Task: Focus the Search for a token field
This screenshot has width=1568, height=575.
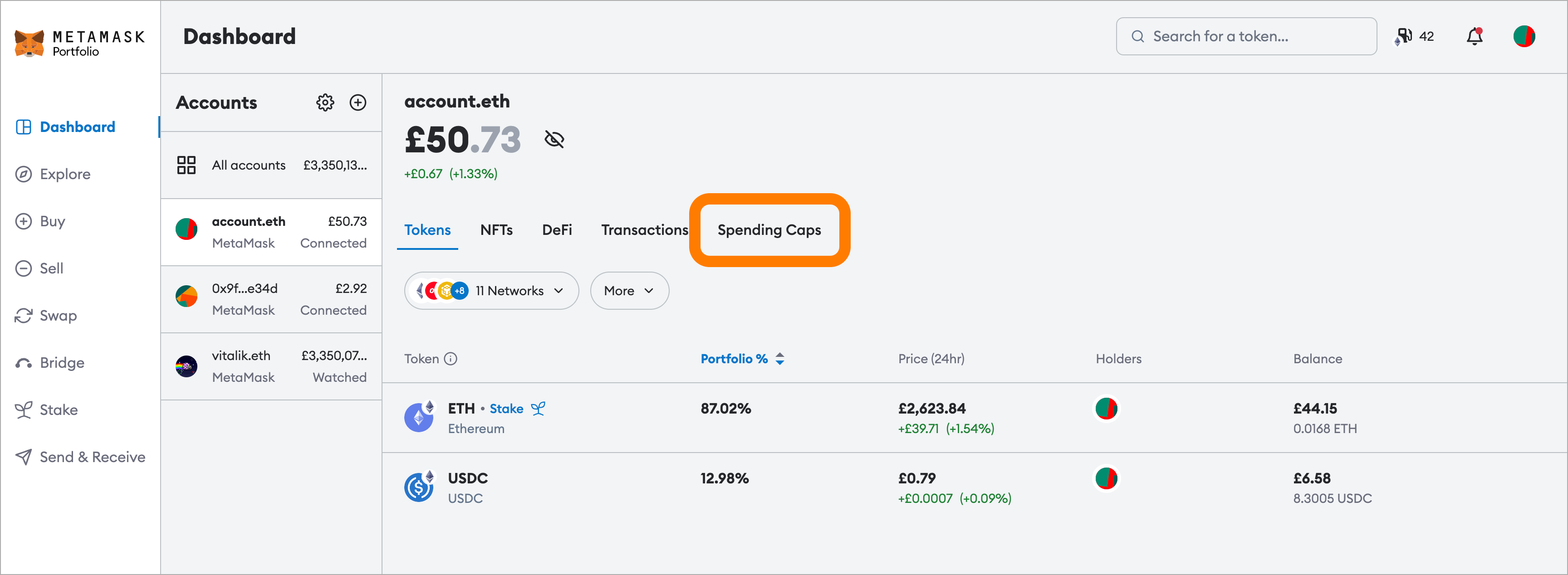Action: click(x=1246, y=37)
